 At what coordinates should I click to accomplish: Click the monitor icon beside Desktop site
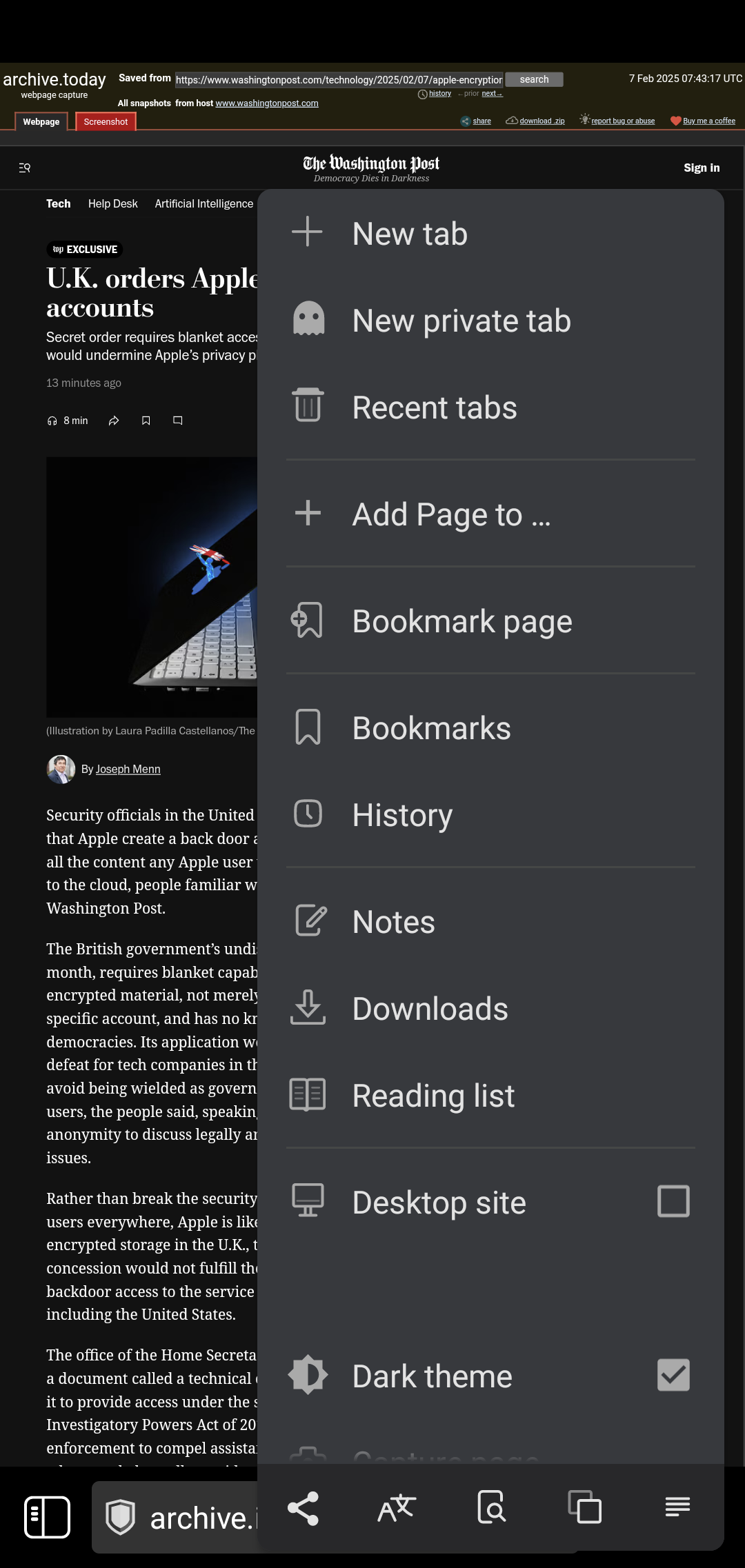pyautogui.click(x=308, y=1200)
